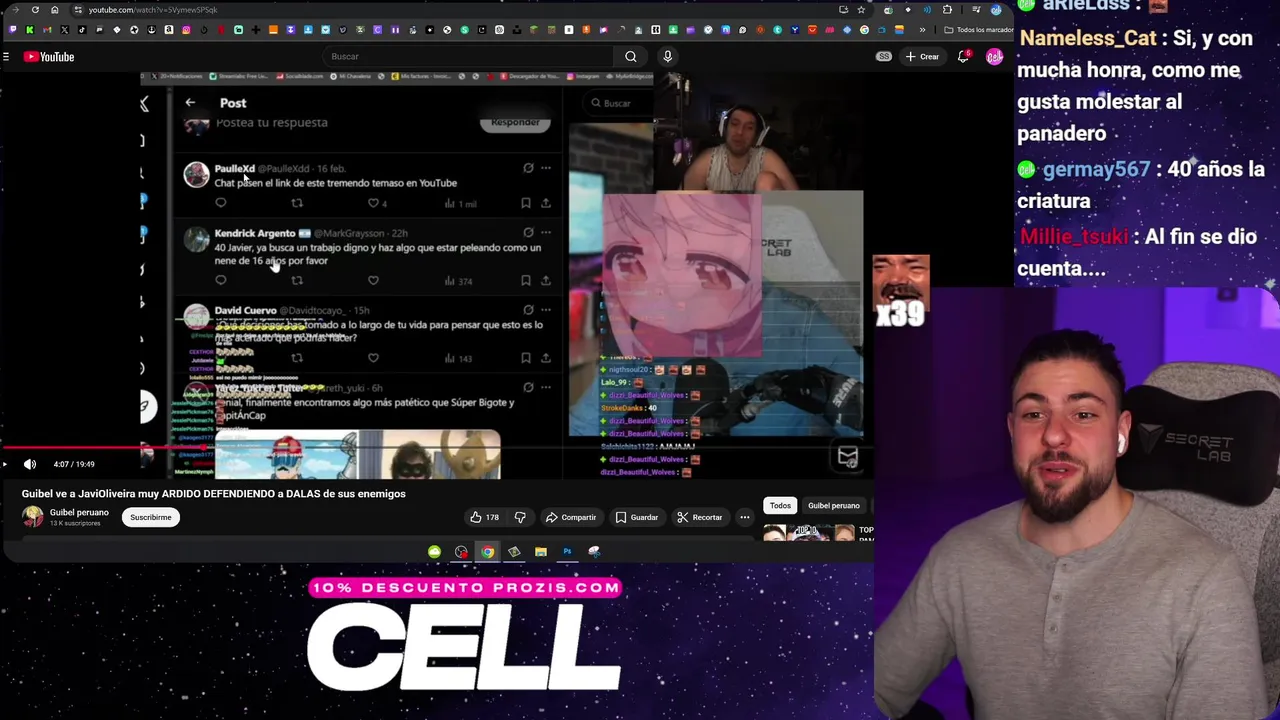The image size is (1280, 720).
Task: Click the envelope messages icon in video corner
Action: pos(848,457)
